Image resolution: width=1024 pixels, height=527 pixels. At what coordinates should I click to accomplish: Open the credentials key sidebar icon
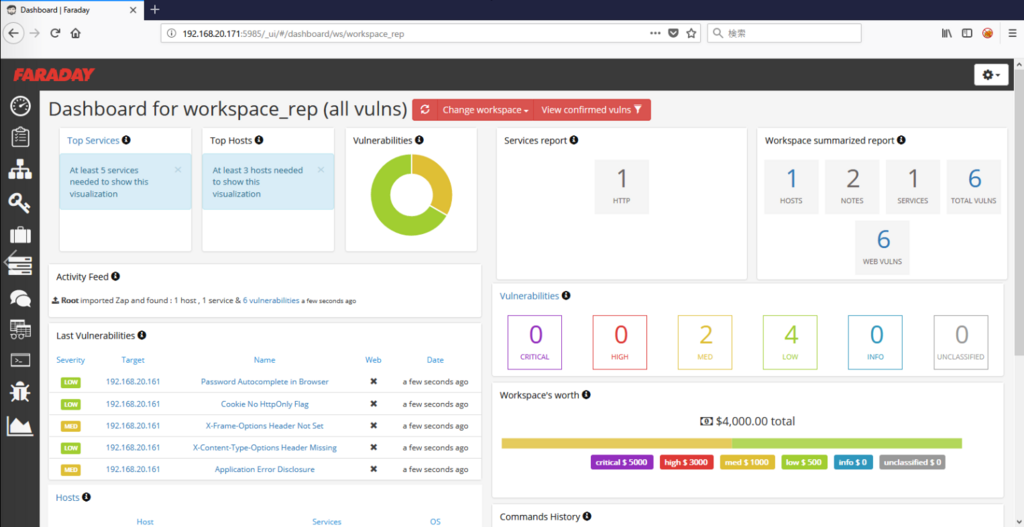pos(20,202)
